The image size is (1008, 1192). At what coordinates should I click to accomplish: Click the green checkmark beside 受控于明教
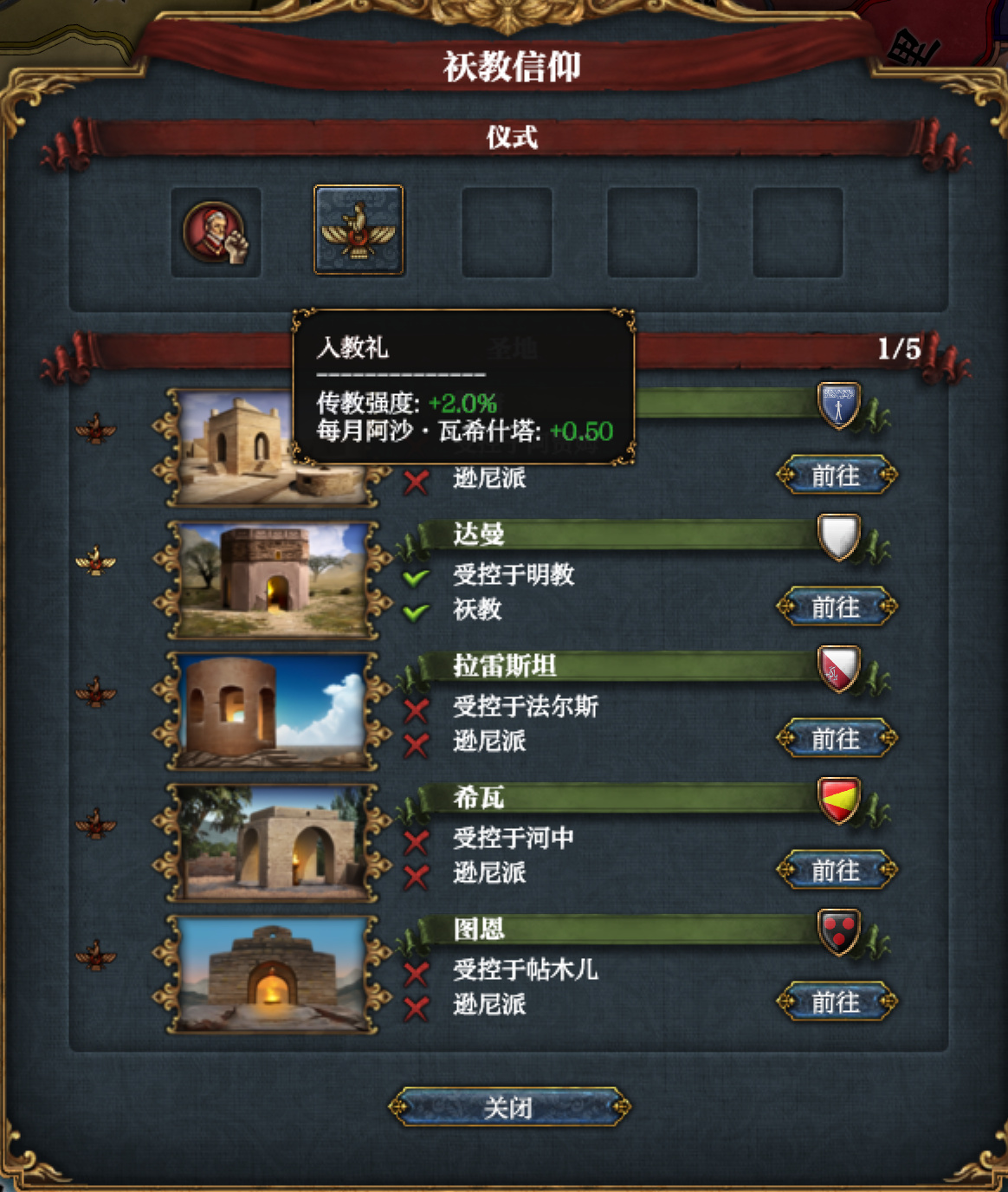417,577
